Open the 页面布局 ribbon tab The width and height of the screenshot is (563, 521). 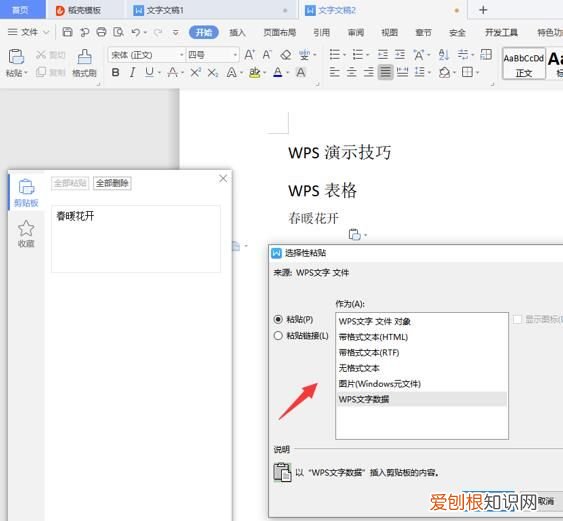click(x=279, y=33)
